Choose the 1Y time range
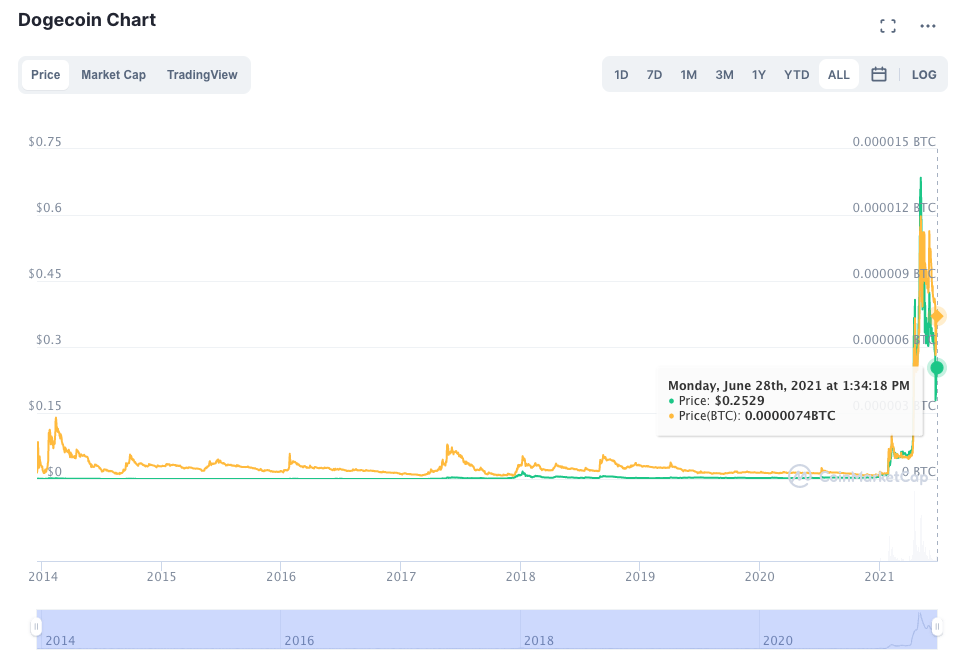968x665 pixels. (x=759, y=74)
